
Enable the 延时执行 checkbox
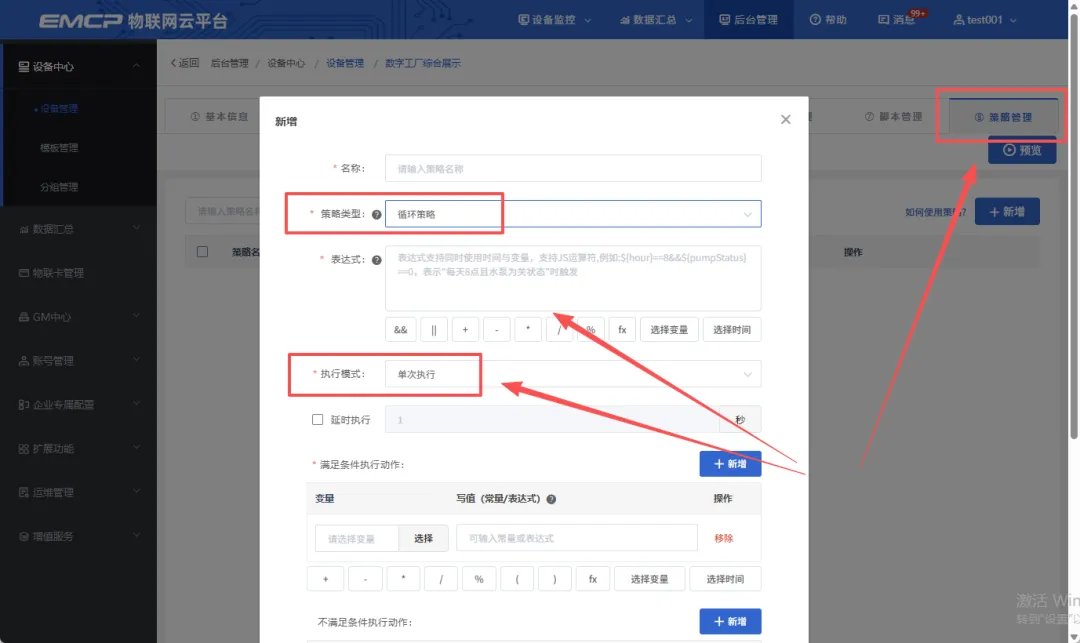(318, 419)
